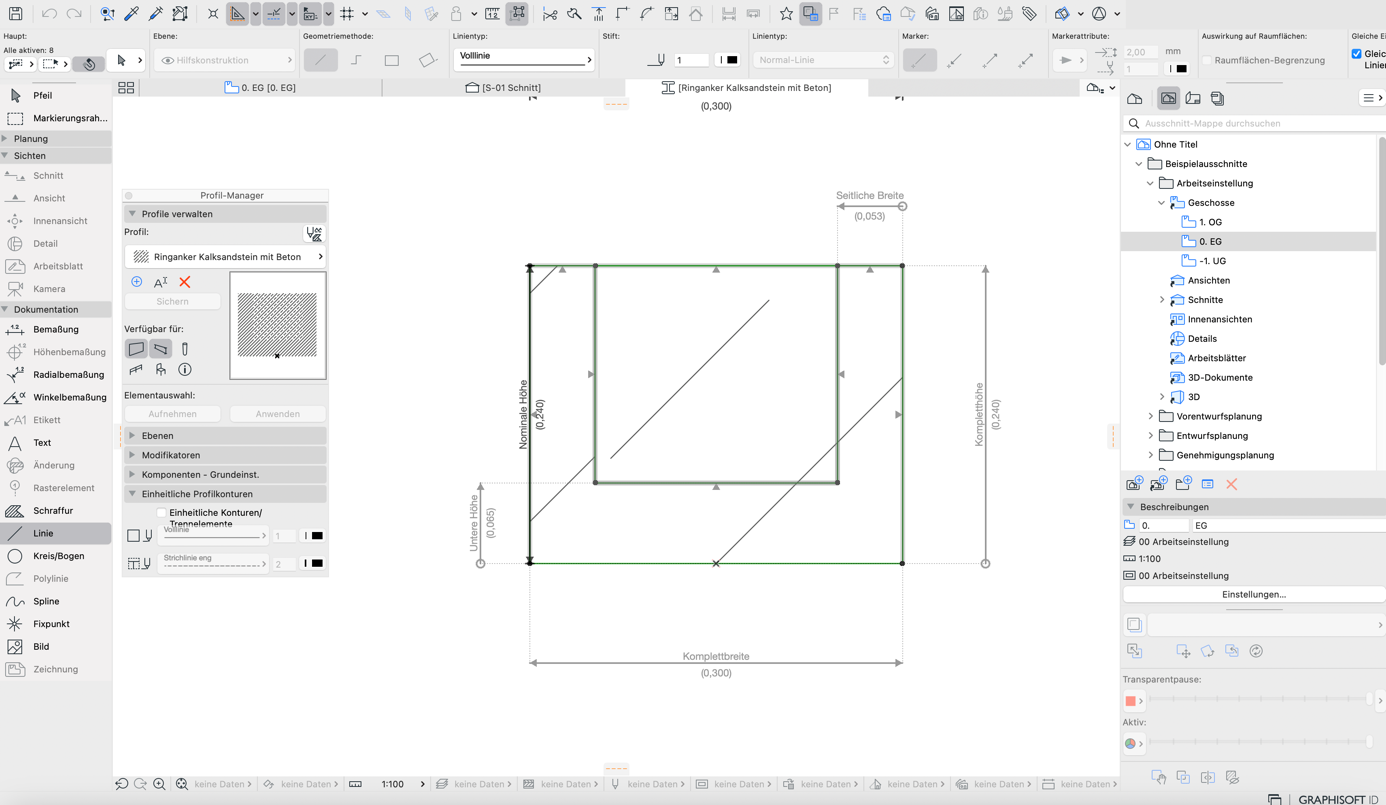Select the Arbeitsblatt worksheet tool
1386x805 pixels.
click(x=55, y=266)
